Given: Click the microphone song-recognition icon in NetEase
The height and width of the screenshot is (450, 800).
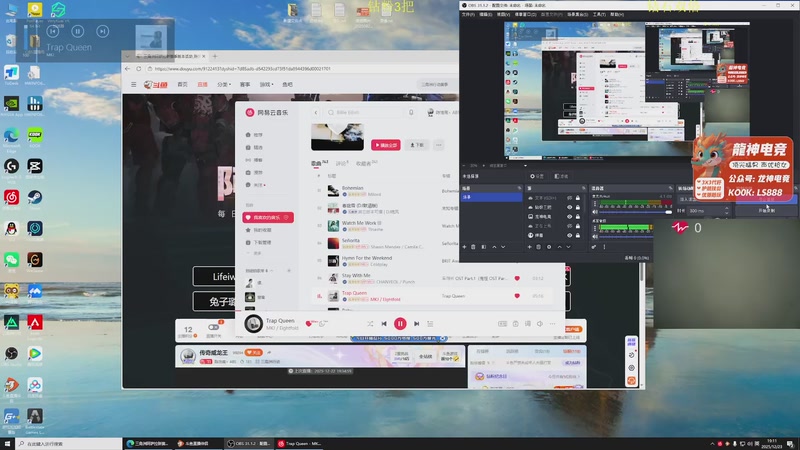Looking at the screenshot, I should click(411, 112).
